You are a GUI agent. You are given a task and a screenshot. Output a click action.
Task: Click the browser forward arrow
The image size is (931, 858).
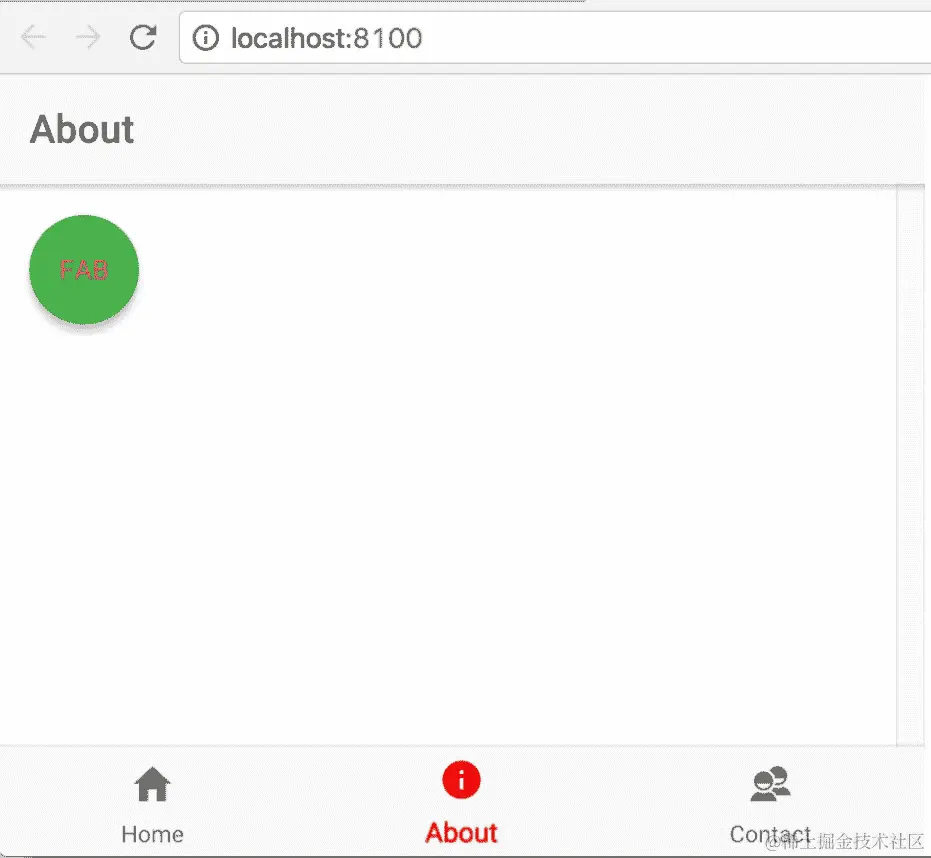click(88, 37)
